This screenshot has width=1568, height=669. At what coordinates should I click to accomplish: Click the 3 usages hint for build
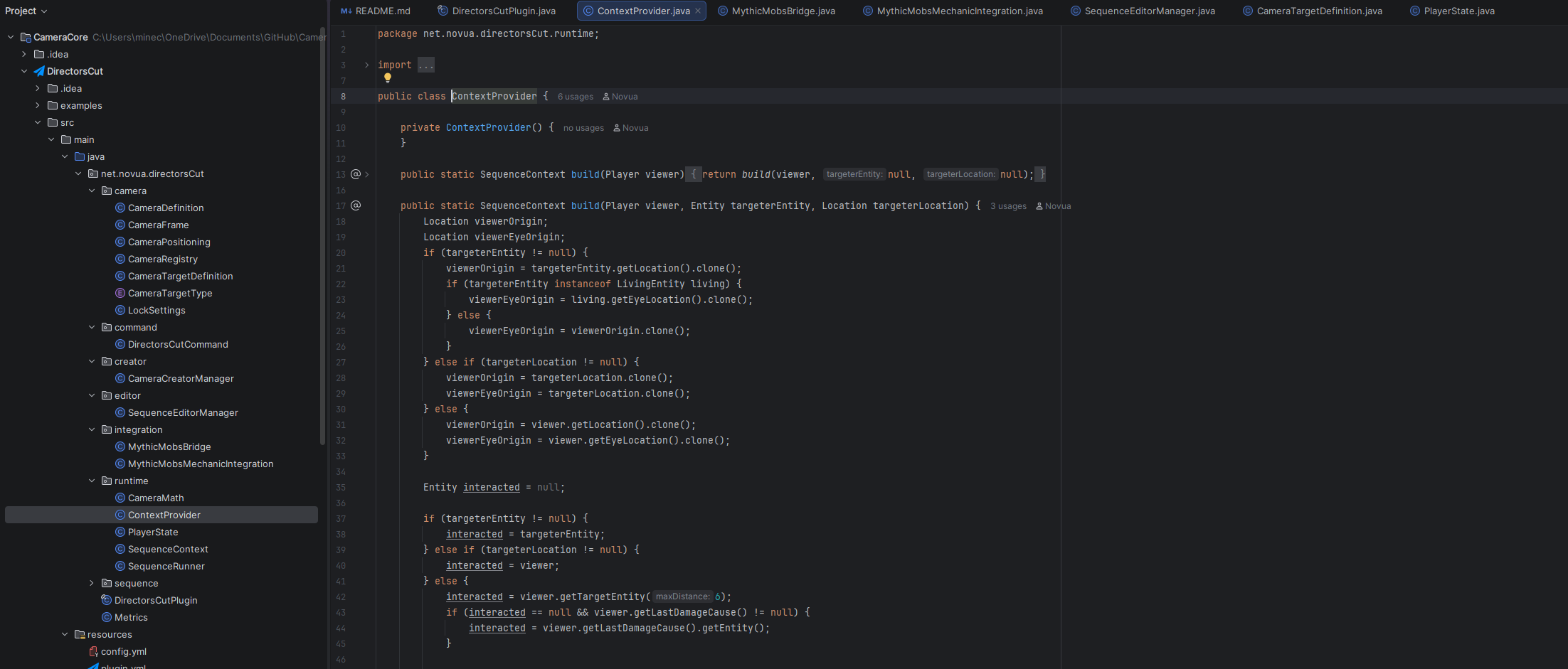(1008, 206)
